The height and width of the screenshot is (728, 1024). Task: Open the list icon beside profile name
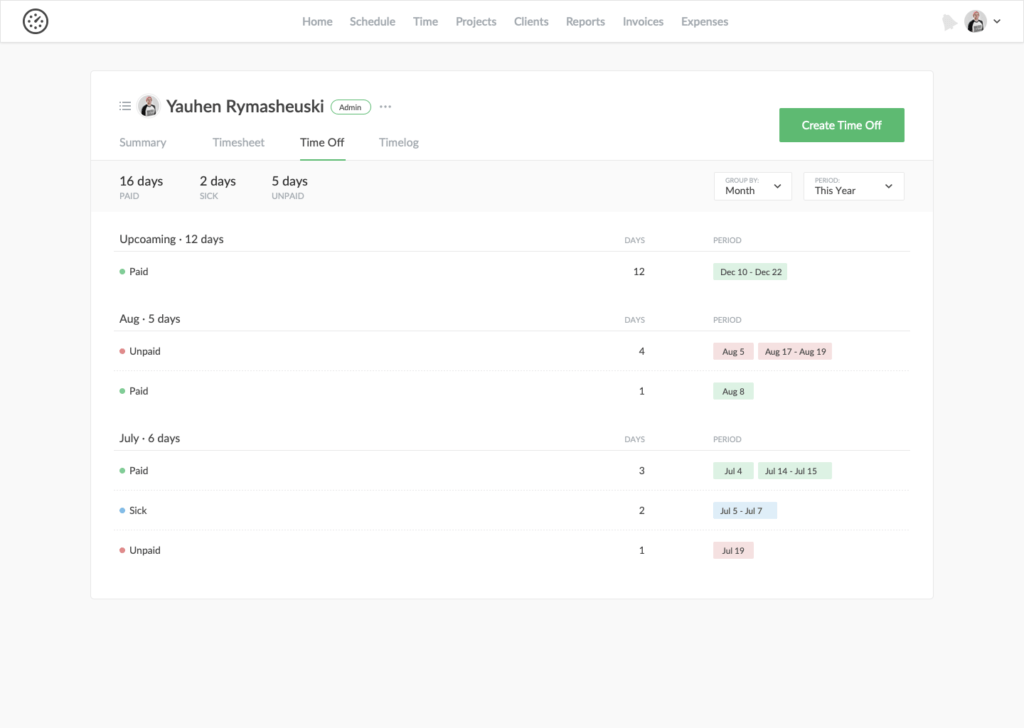125,106
